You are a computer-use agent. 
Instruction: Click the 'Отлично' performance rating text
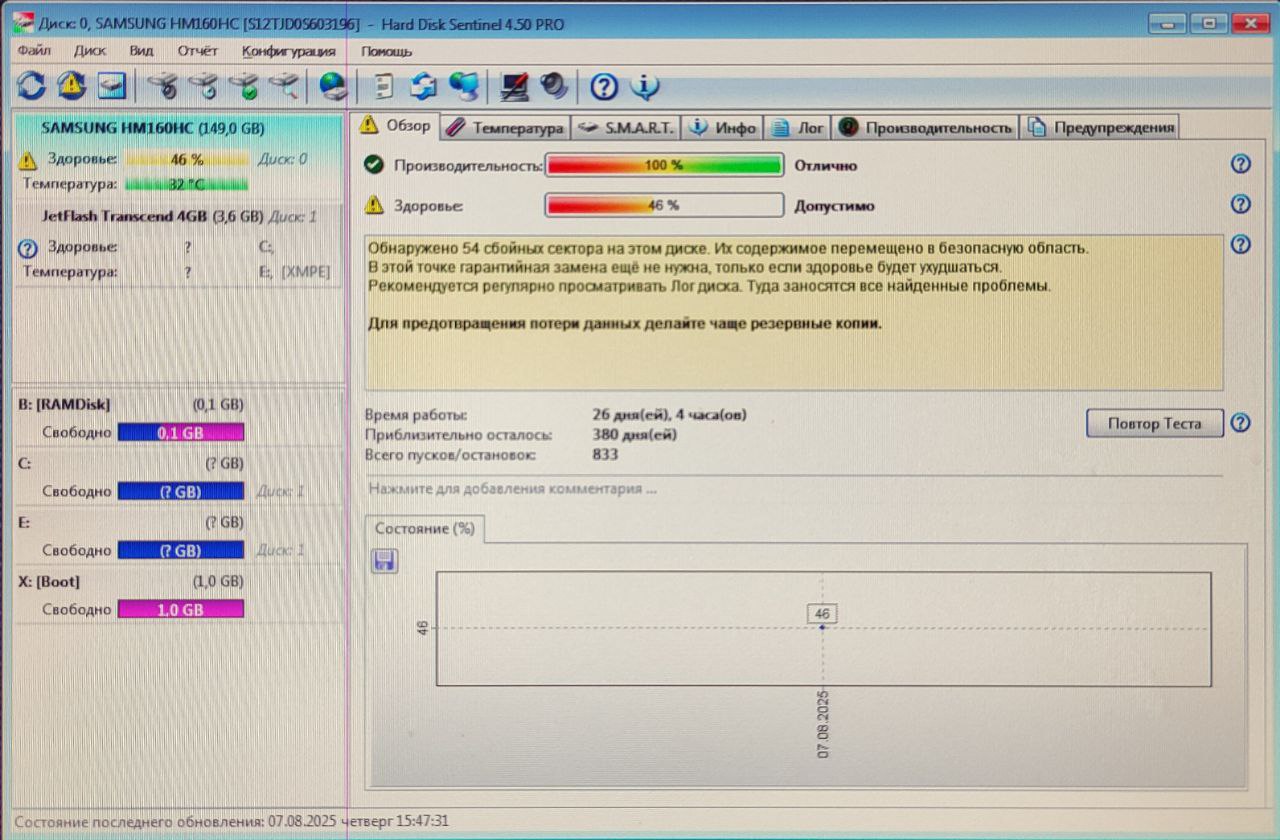click(826, 166)
